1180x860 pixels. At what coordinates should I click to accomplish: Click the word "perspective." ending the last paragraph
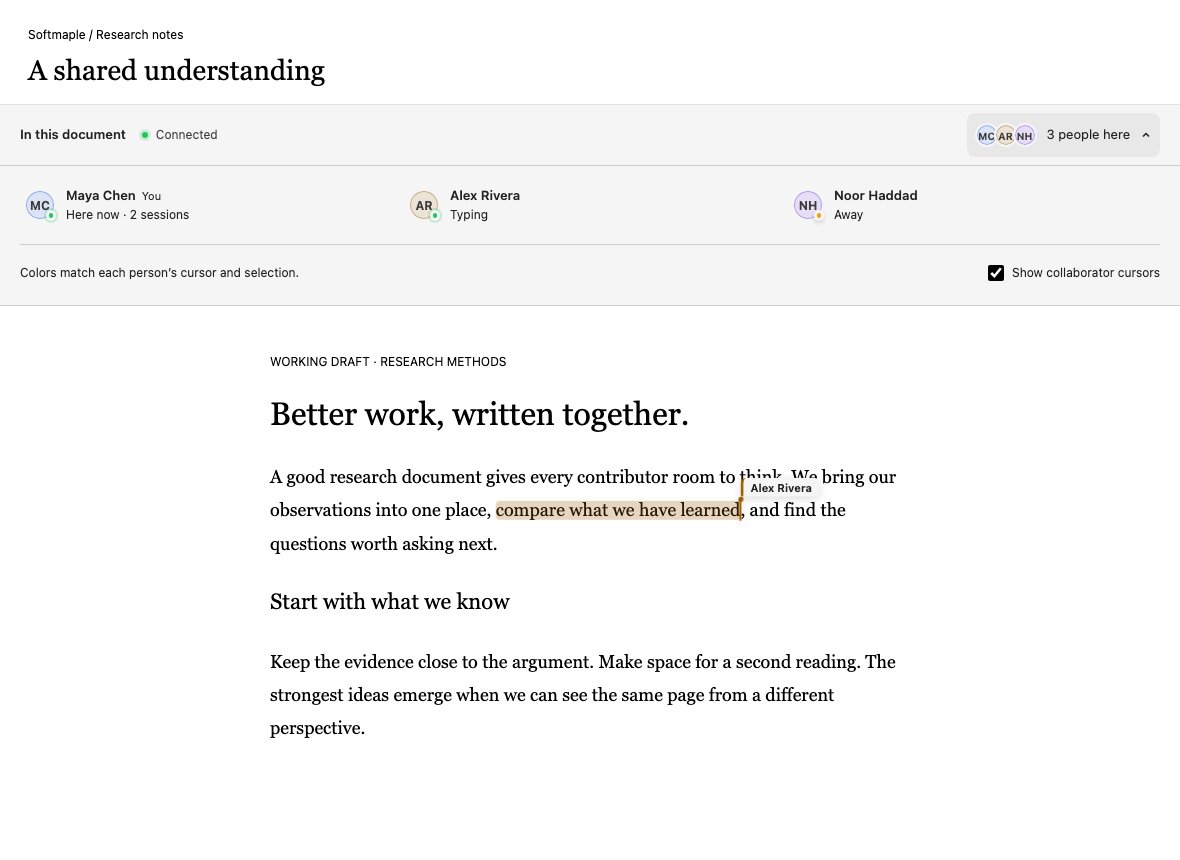pos(318,728)
